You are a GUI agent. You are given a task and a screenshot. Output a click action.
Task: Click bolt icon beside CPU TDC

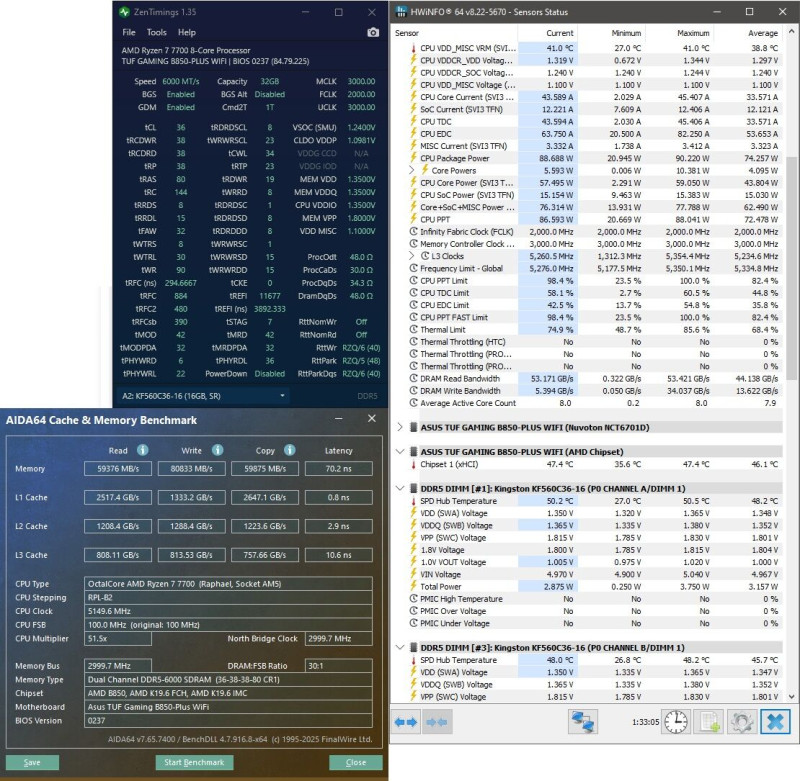pyautogui.click(x=413, y=121)
